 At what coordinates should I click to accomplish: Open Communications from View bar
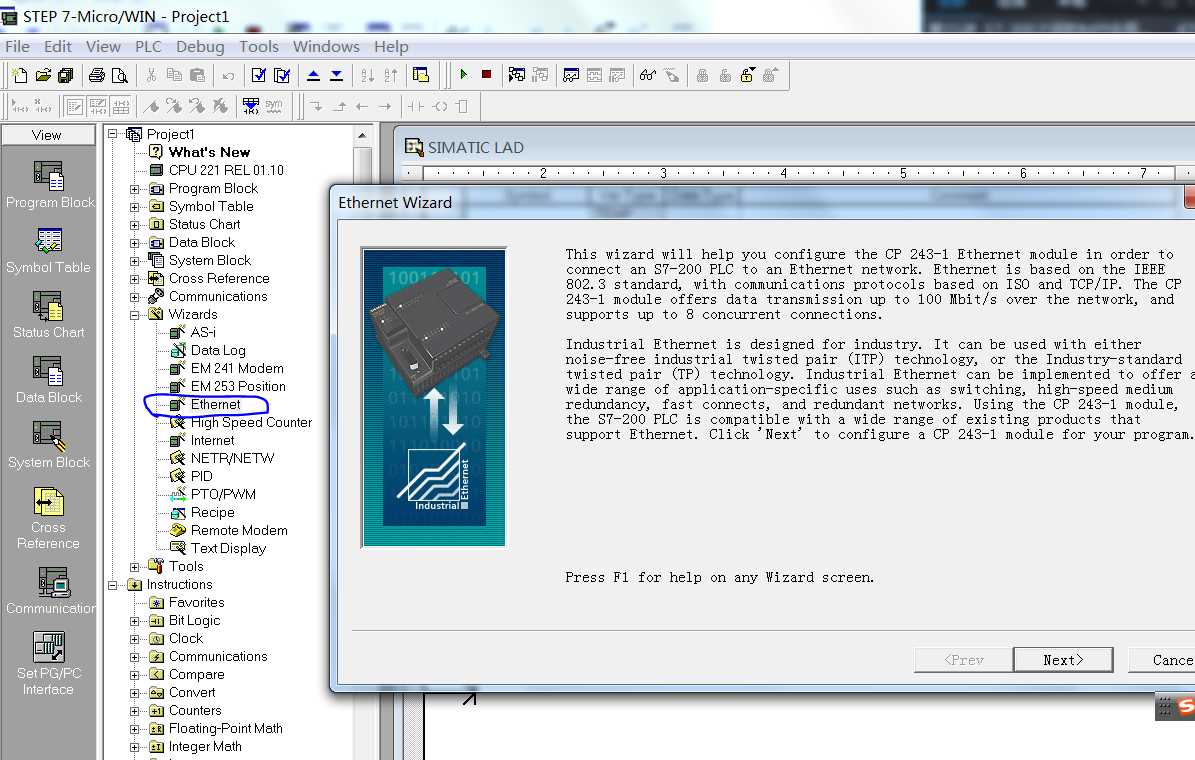click(50, 591)
